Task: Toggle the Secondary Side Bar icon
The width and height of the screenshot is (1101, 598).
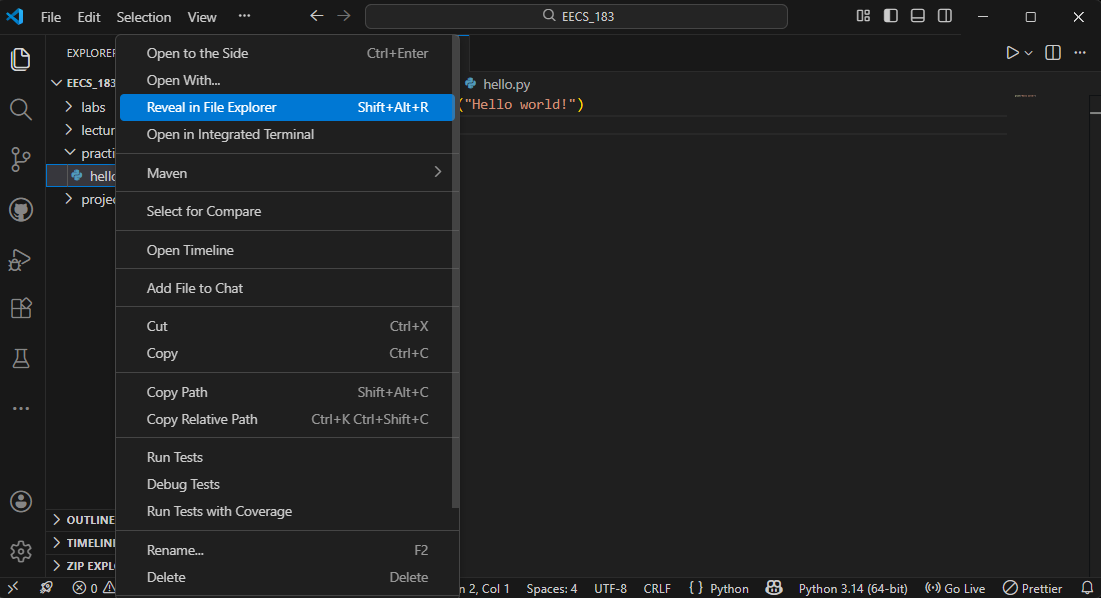Action: click(945, 16)
